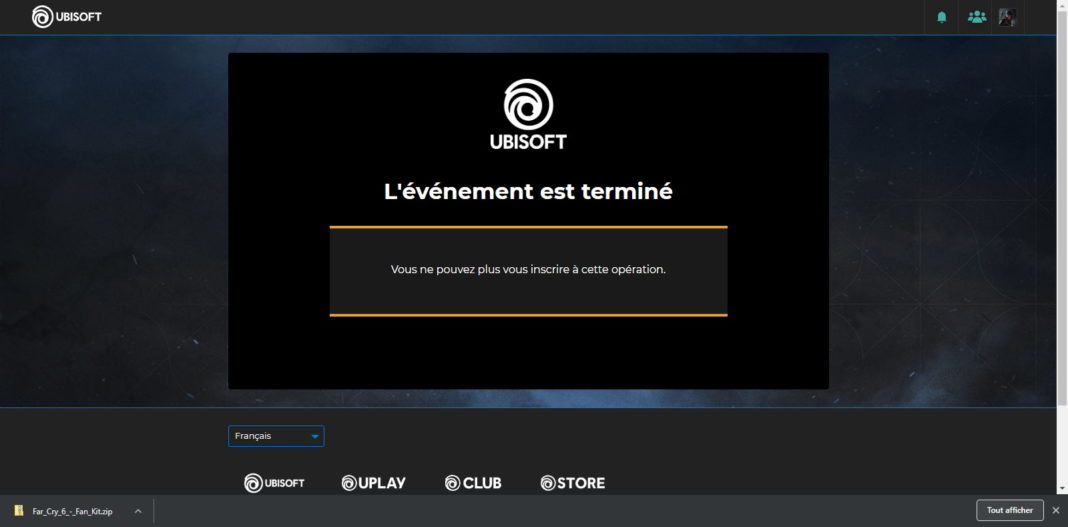This screenshot has width=1068, height=527.
Task: Open the user avatar profile menu
Action: (1007, 17)
